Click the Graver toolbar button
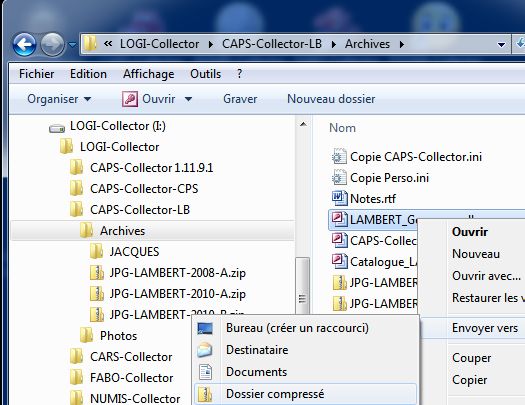Screen dimensions: 525x405 tap(240, 99)
